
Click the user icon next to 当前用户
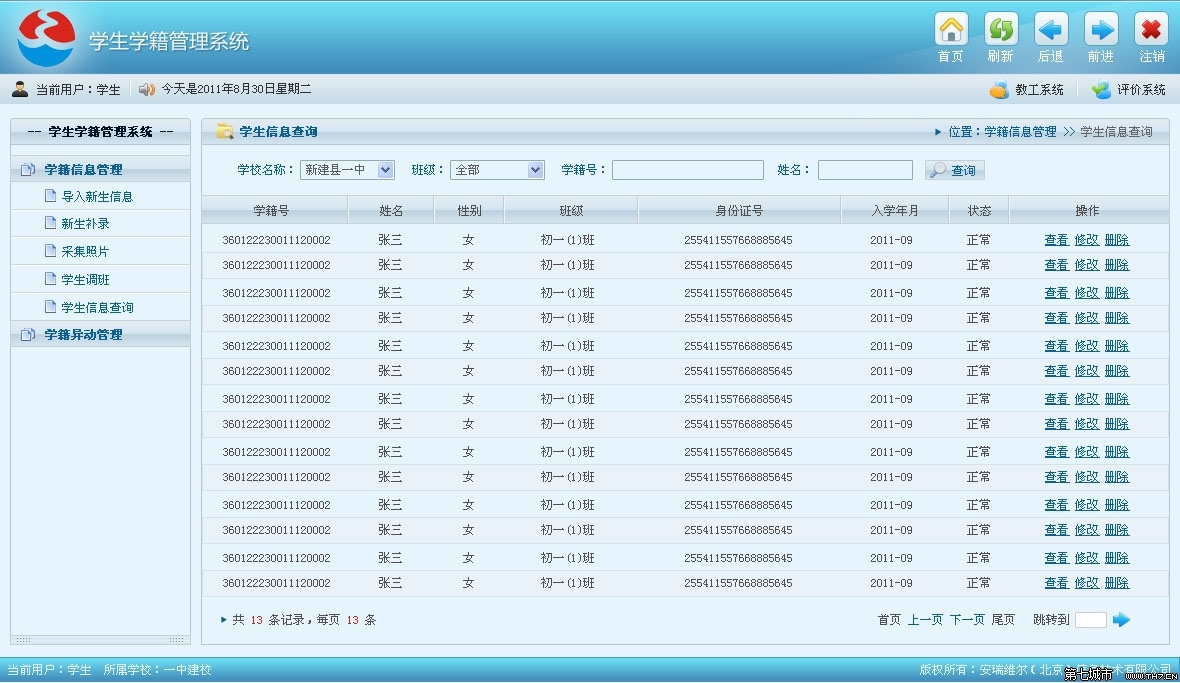pos(19,89)
